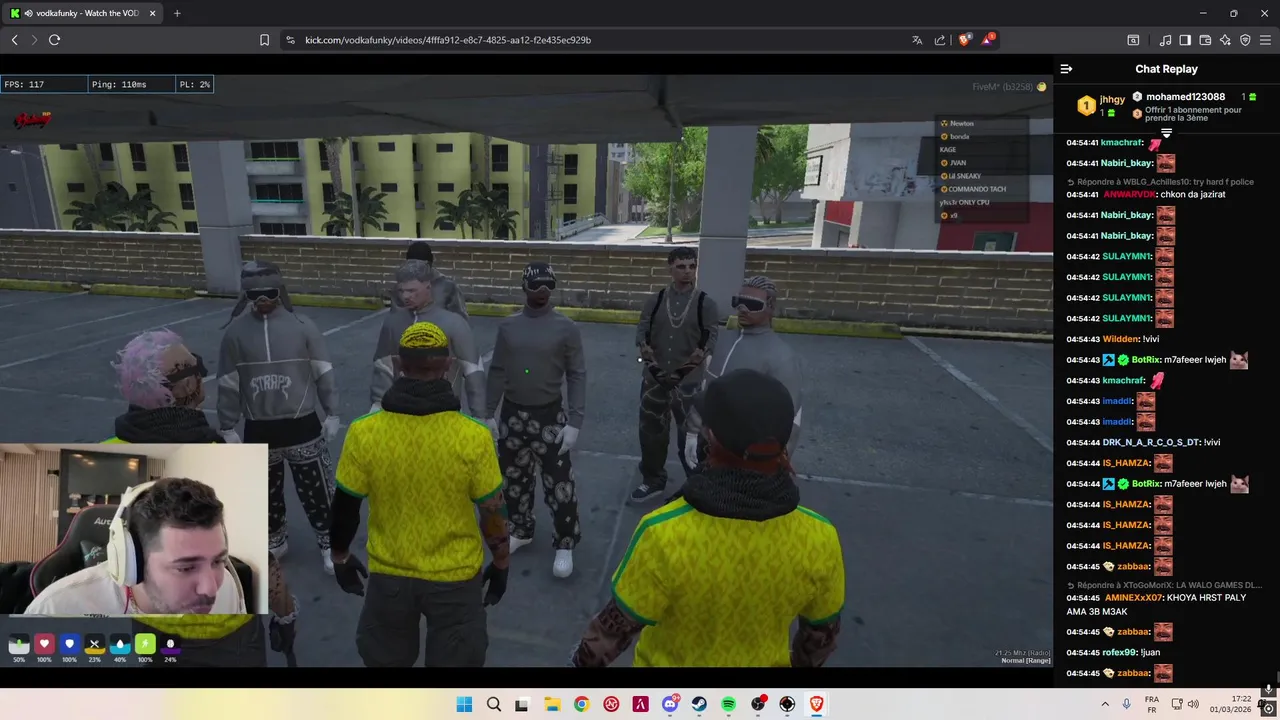1280x720 pixels.
Task: Click BotRix username at 04:54:43
Action: tap(1145, 360)
